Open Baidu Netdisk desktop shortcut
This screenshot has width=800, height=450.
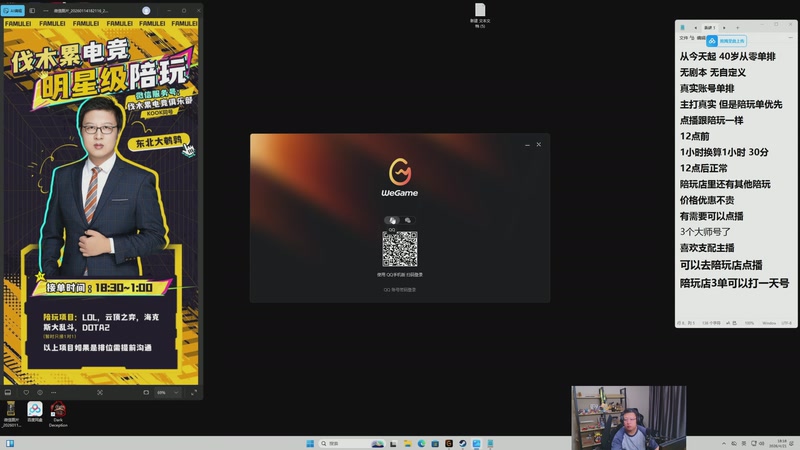point(35,412)
